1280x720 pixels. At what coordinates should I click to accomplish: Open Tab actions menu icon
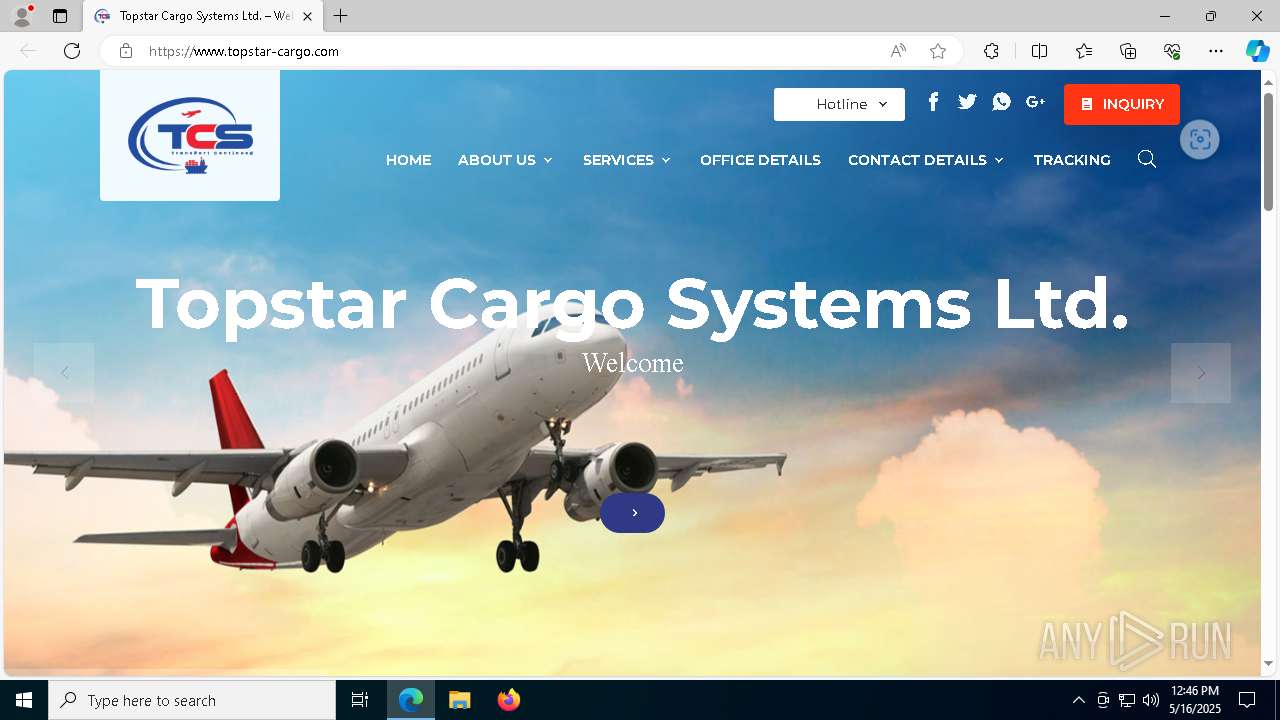[x=60, y=16]
